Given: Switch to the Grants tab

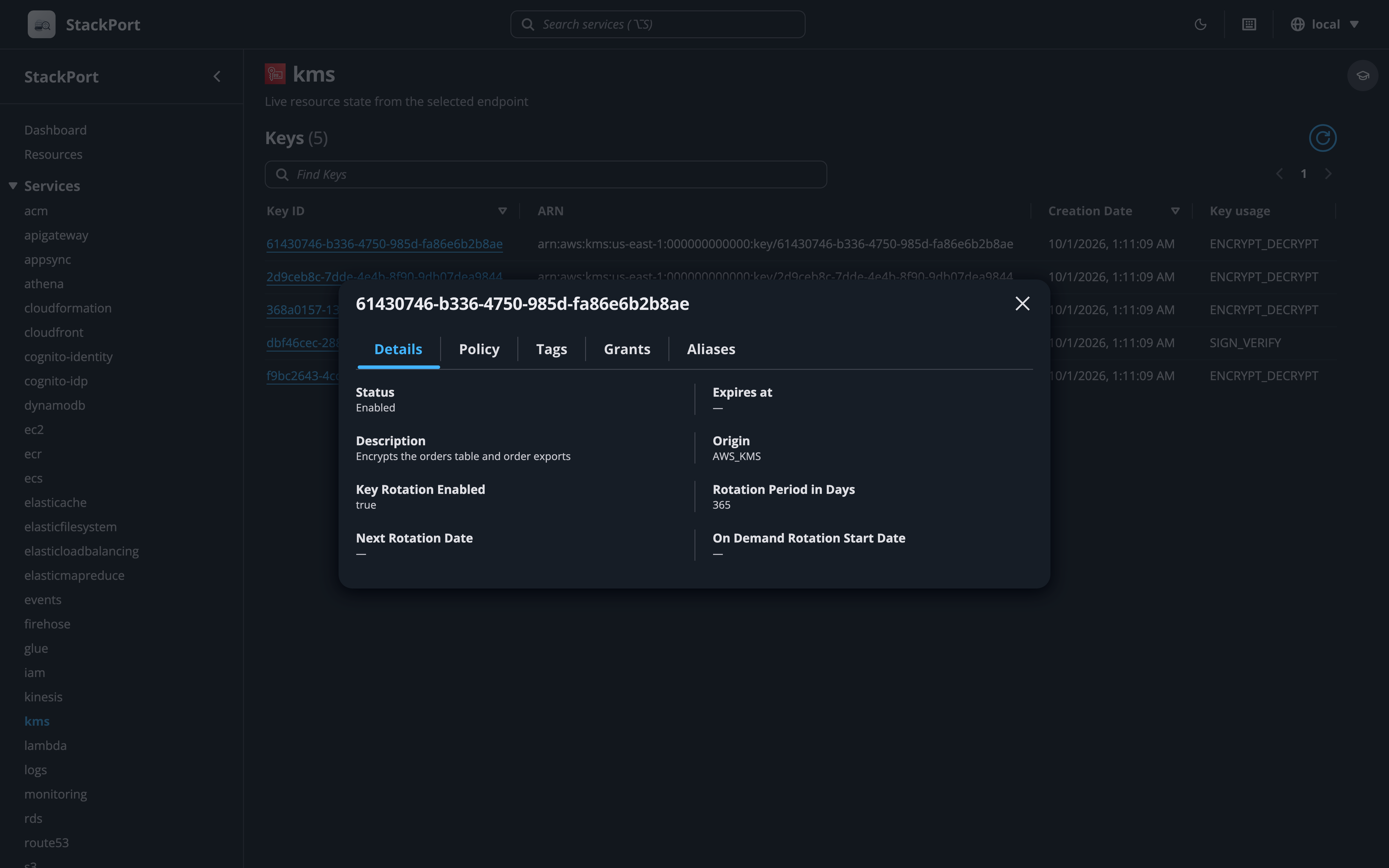Looking at the screenshot, I should (x=627, y=349).
